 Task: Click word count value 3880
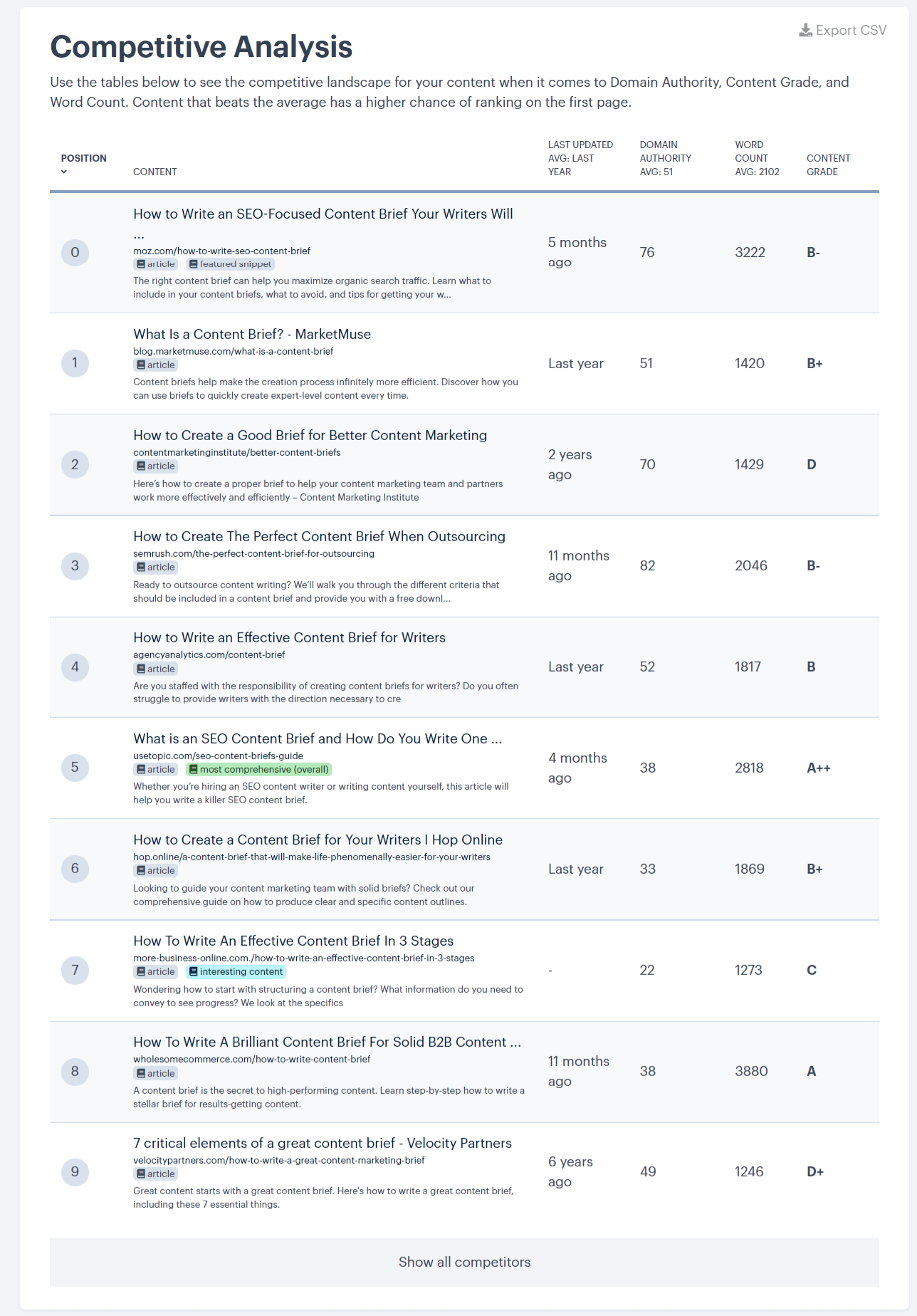point(751,1071)
